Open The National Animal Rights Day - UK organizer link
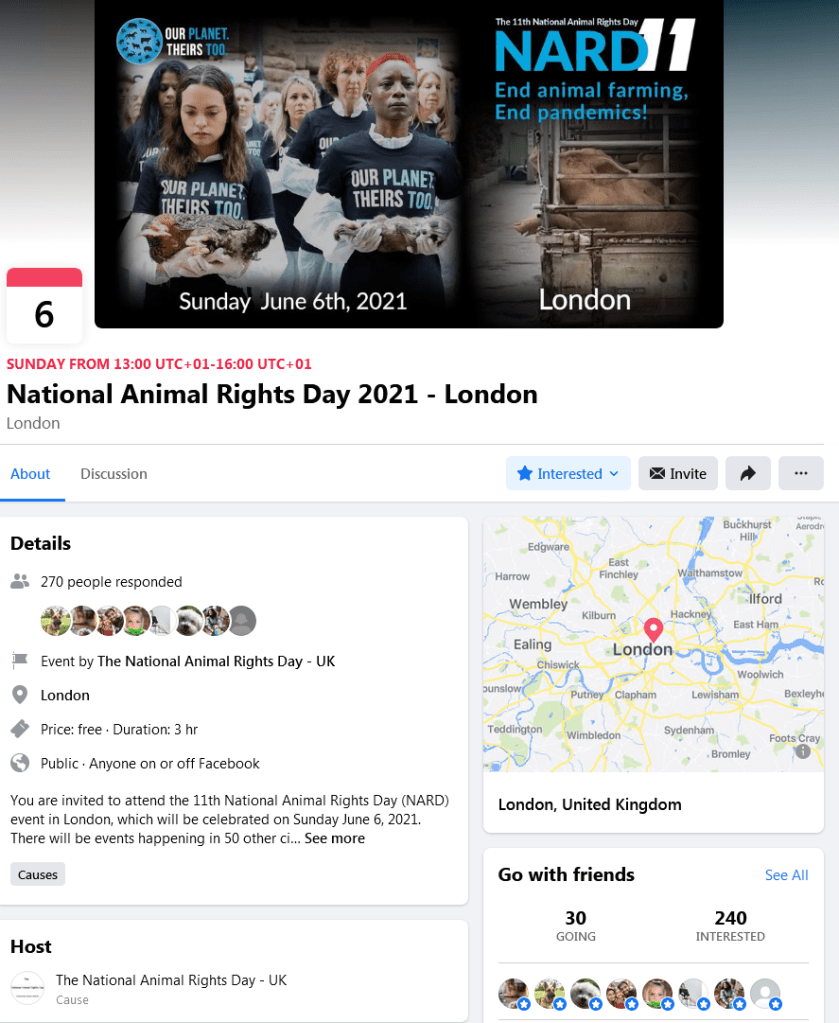The image size is (839, 1023). point(216,662)
